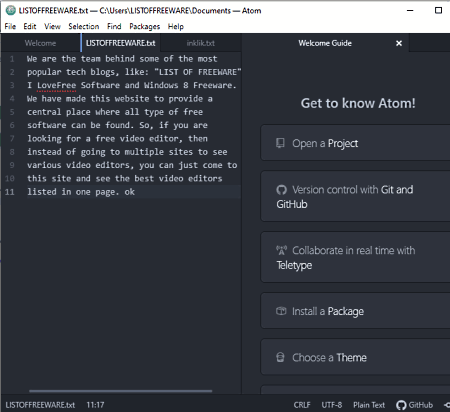Open the Find menu
The image size is (450, 412).
(114, 26)
